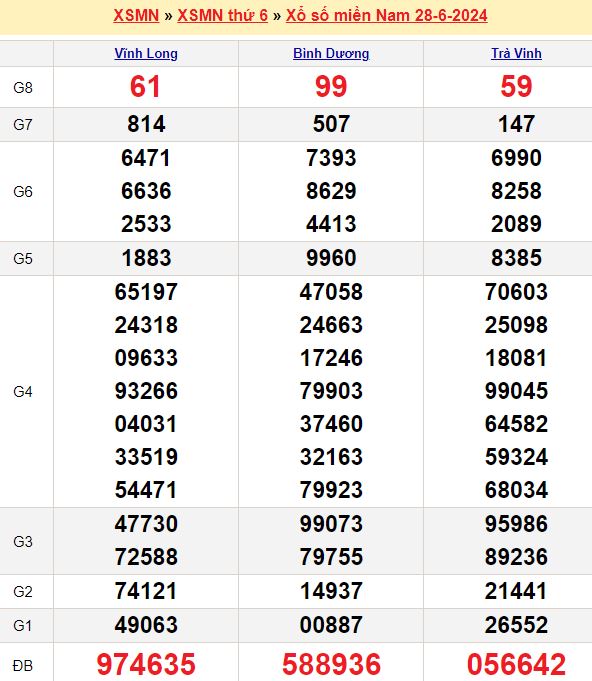The image size is (592, 681).
Task: Open the XSMN breadcrumb link
Action: [136, 15]
